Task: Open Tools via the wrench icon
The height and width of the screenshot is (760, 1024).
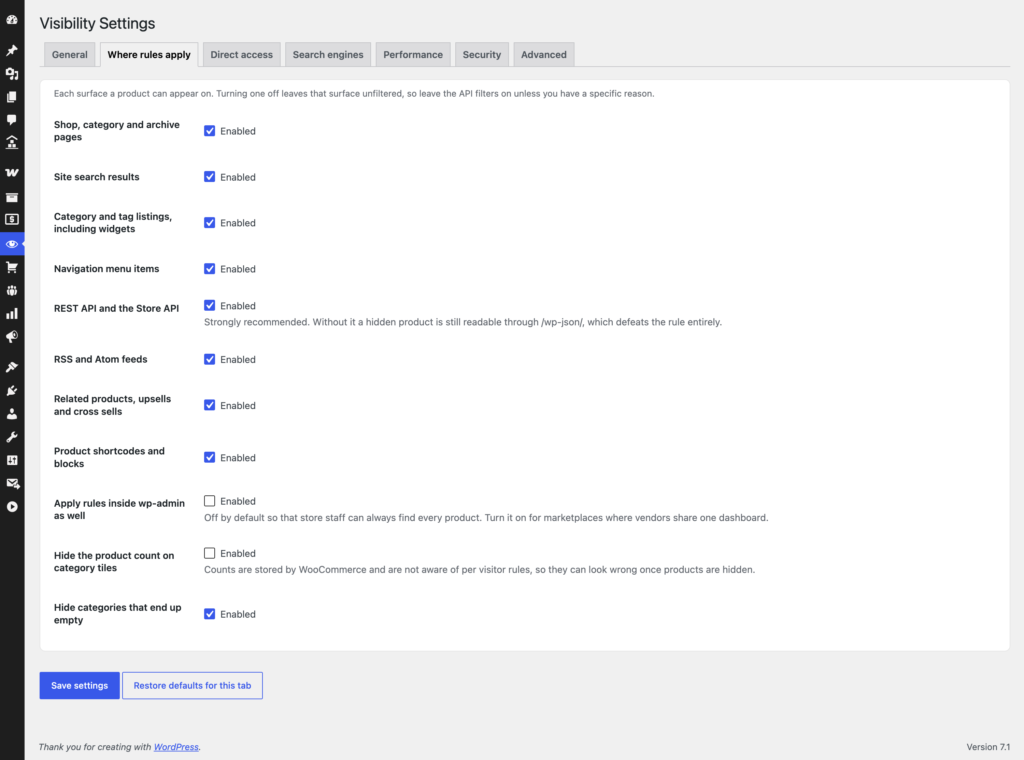Action: (x=12, y=437)
